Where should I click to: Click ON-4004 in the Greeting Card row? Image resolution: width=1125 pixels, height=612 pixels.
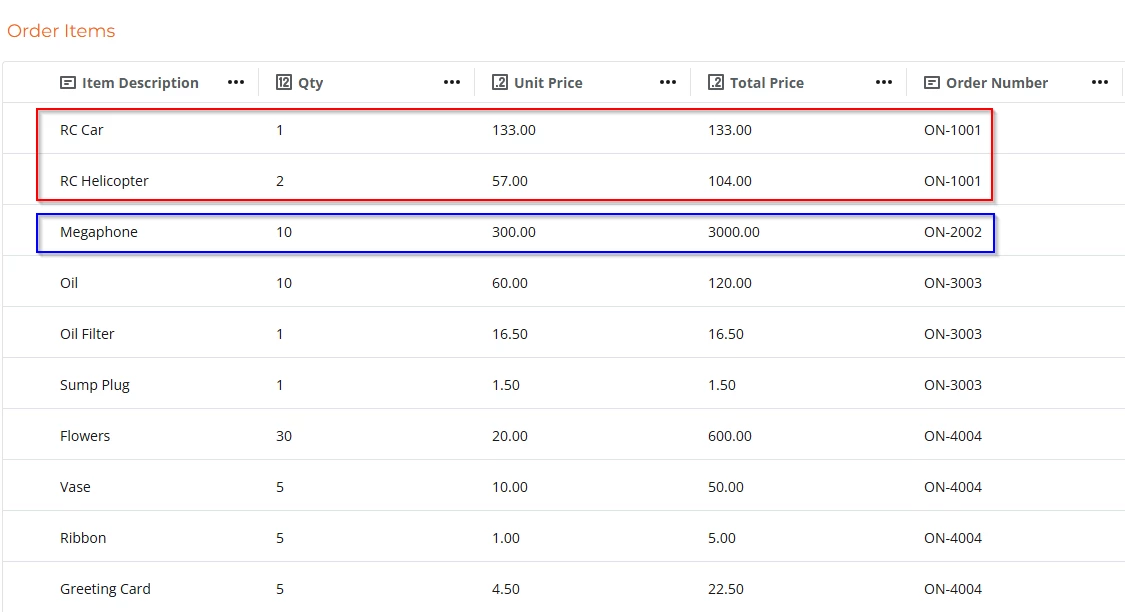click(953, 588)
